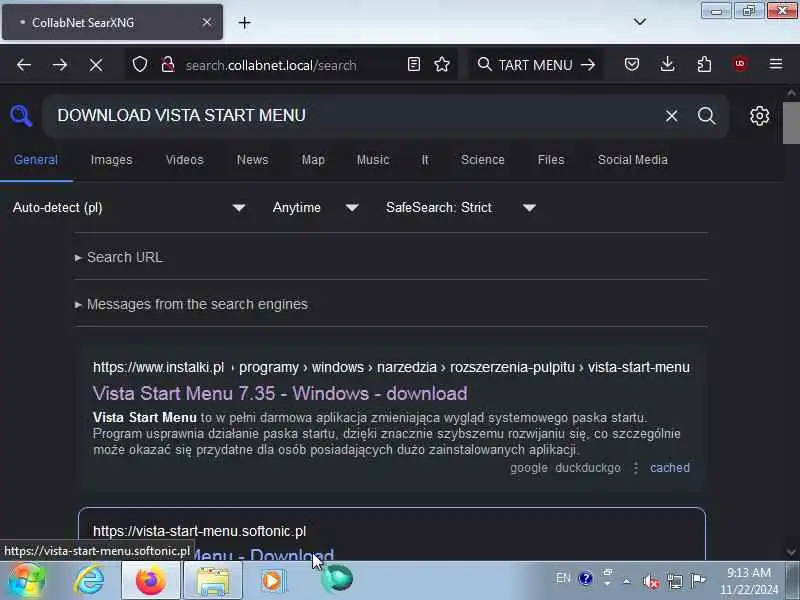Open the Action Center flag icon
Screen dimensions: 800x600
click(698, 580)
